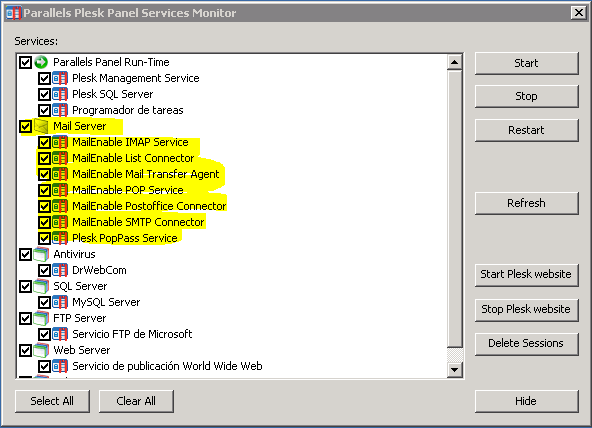Toggle the MailEnable Postoffice Connector checkbox
Screen dimensions: 592x428
(44, 206)
